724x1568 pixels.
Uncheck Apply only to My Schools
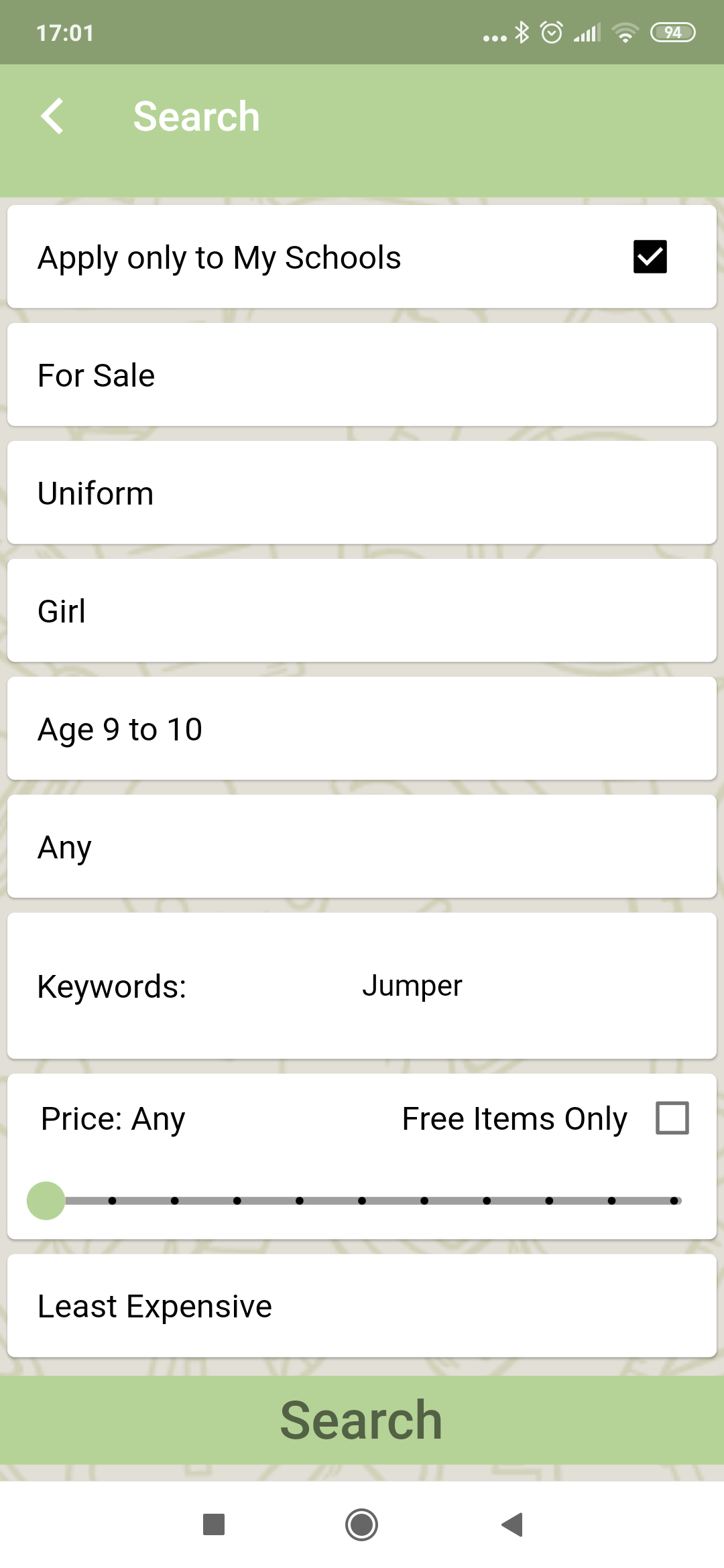click(650, 257)
